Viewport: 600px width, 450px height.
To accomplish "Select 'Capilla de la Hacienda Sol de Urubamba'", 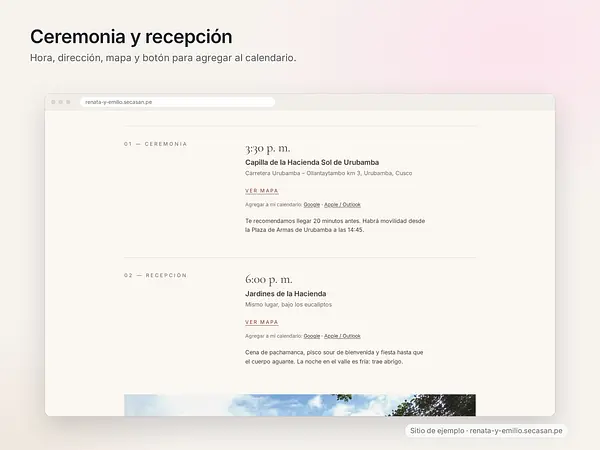I will coord(312,162).
